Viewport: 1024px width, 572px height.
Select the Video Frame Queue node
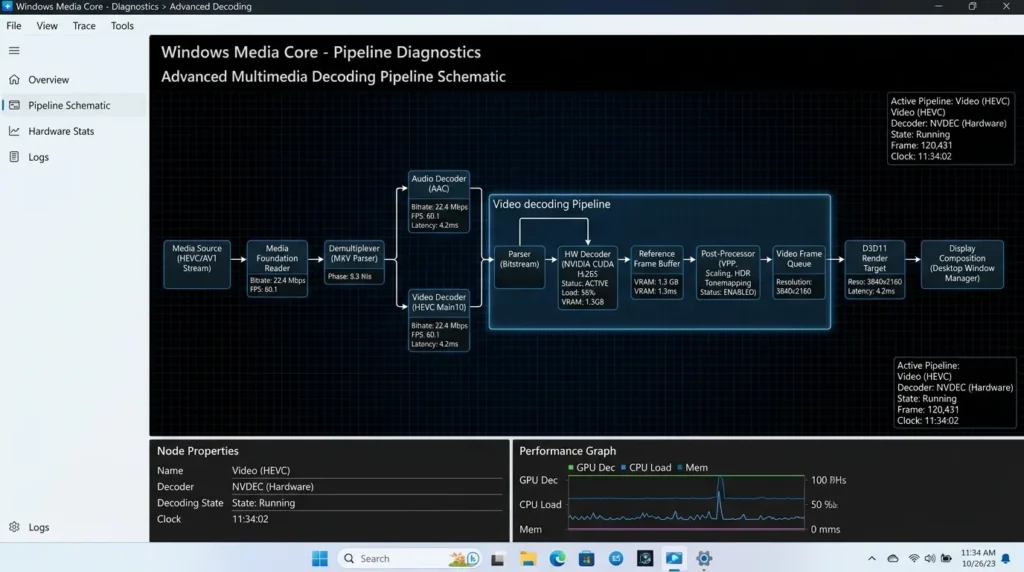click(799, 272)
